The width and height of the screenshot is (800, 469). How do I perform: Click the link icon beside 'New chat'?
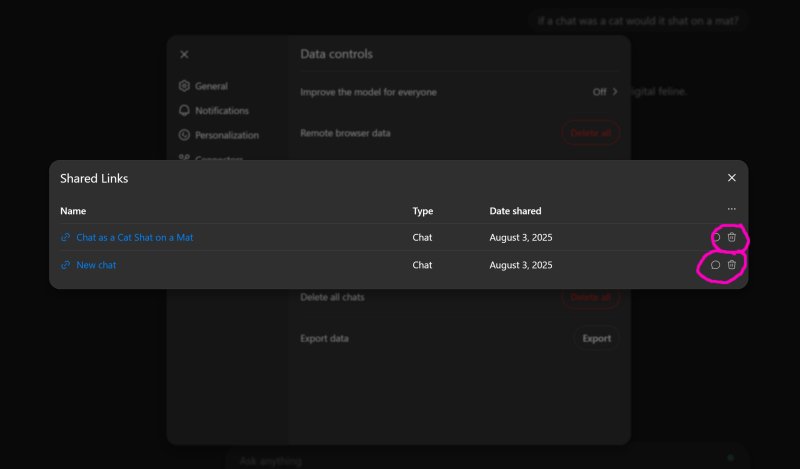tap(66, 265)
